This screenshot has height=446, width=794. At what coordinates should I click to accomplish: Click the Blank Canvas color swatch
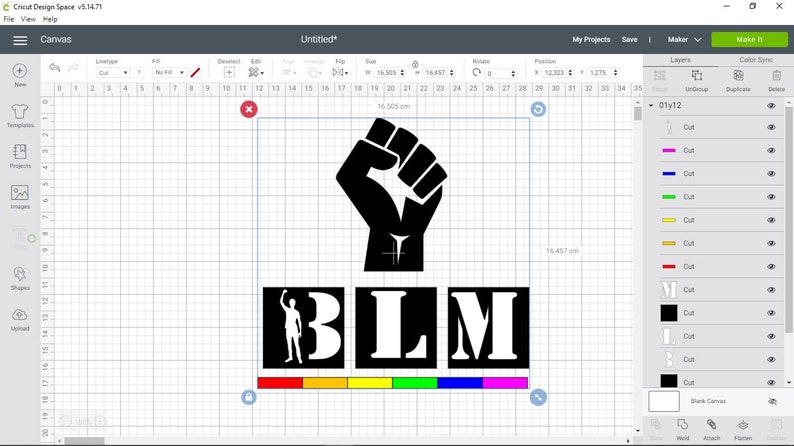664,401
